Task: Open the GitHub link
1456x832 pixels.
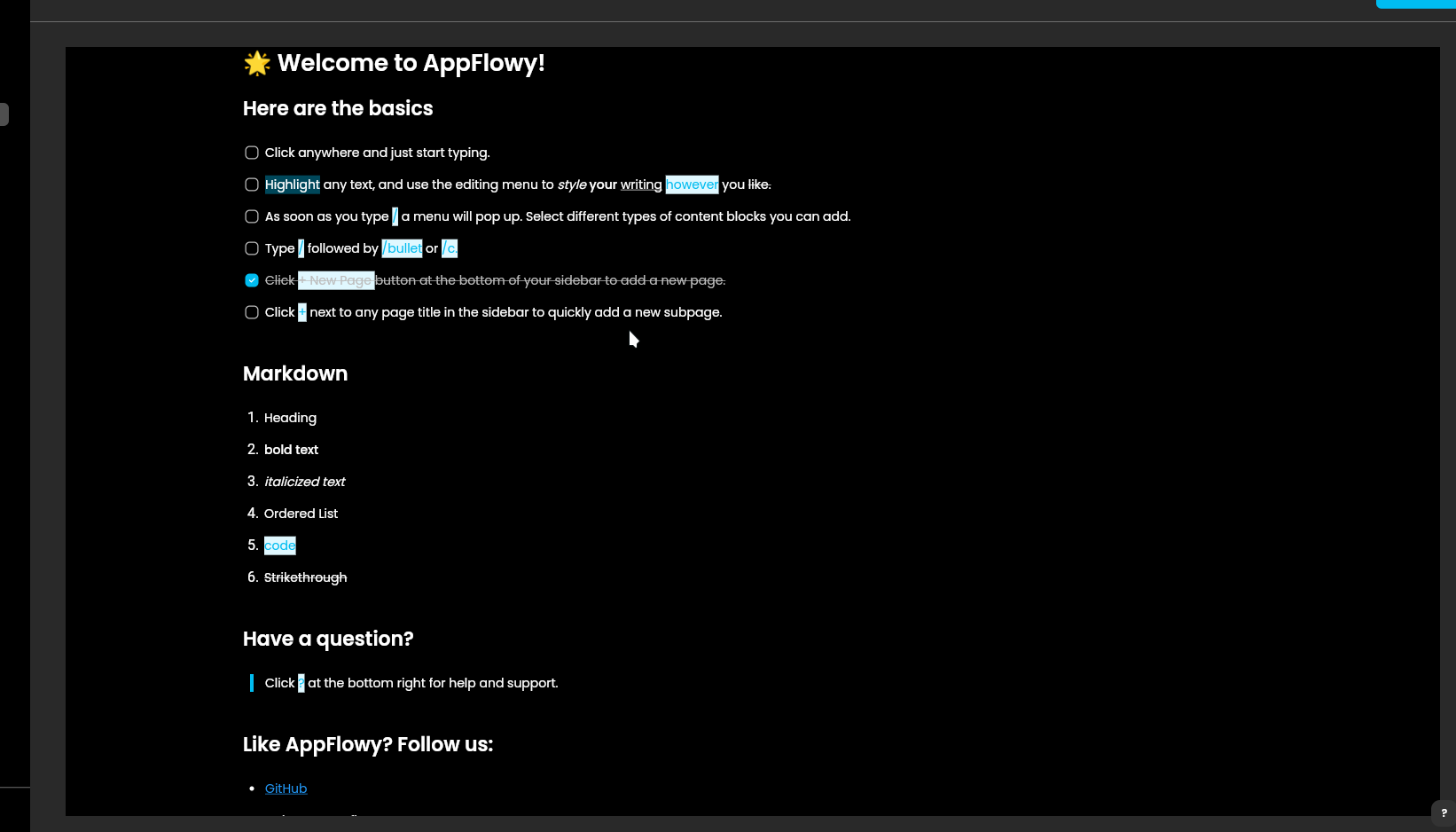Action: tap(286, 789)
